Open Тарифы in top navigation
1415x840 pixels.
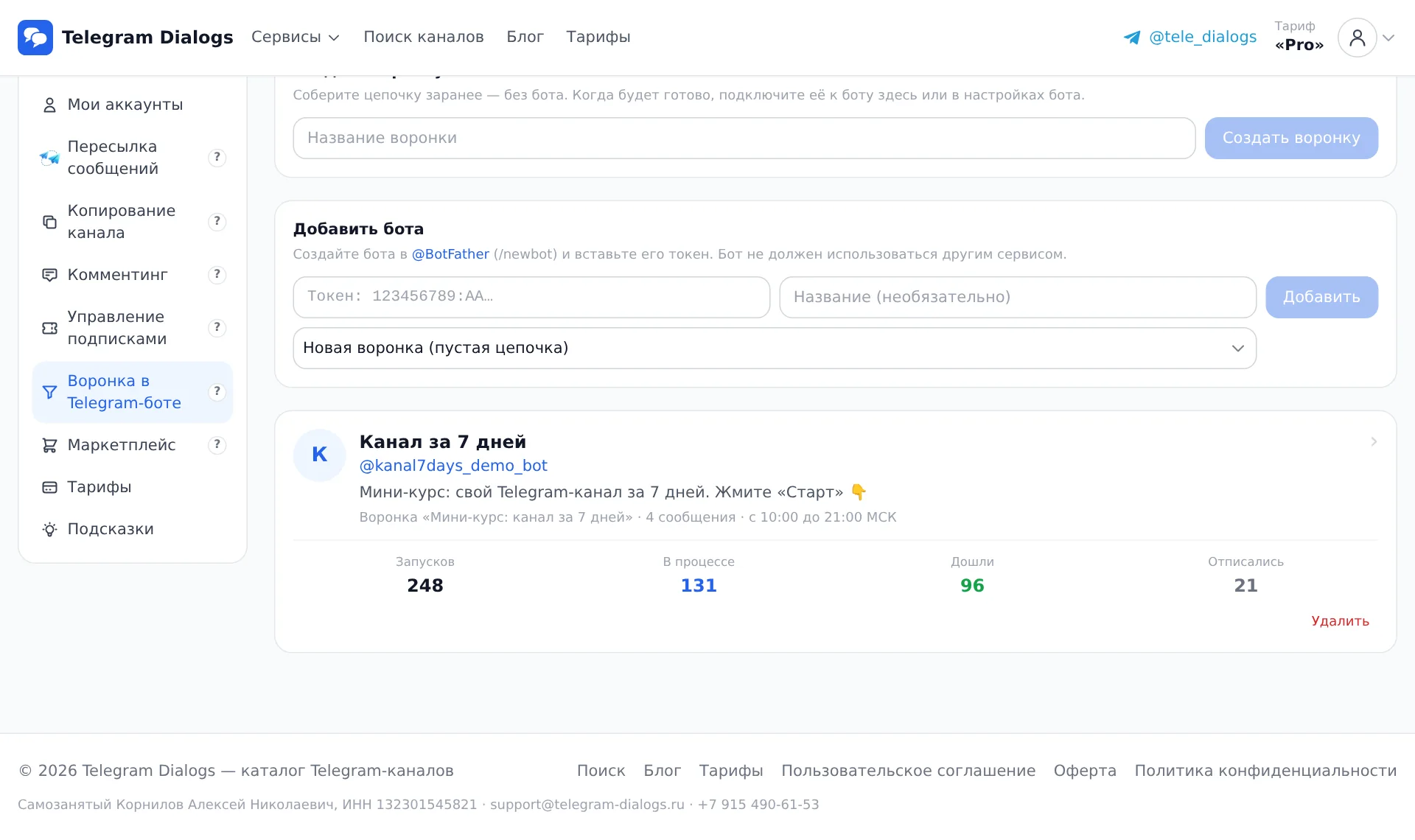(x=598, y=37)
